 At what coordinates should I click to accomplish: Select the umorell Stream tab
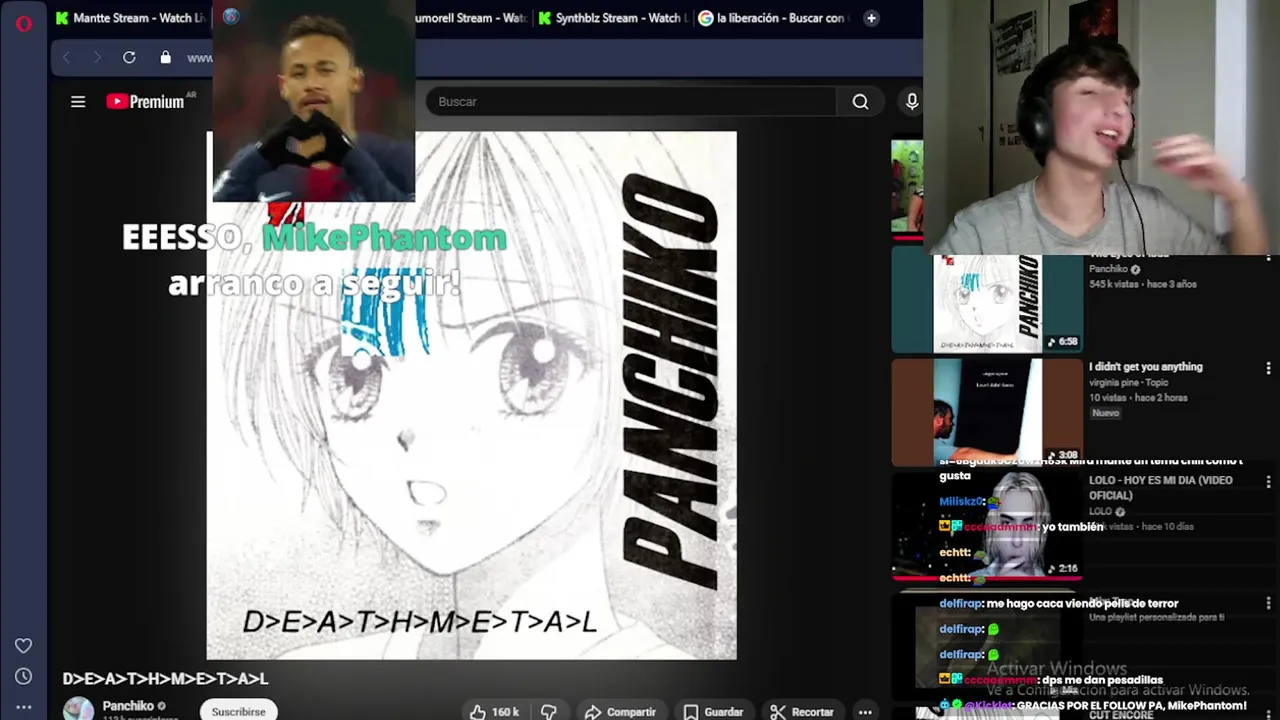coord(473,18)
